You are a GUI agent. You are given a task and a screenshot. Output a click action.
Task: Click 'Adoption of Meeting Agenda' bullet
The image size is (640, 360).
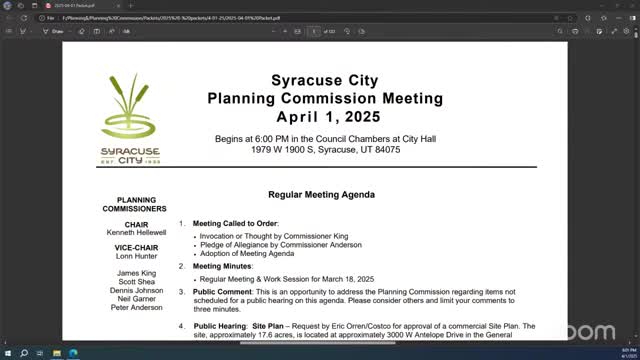click(x=247, y=253)
